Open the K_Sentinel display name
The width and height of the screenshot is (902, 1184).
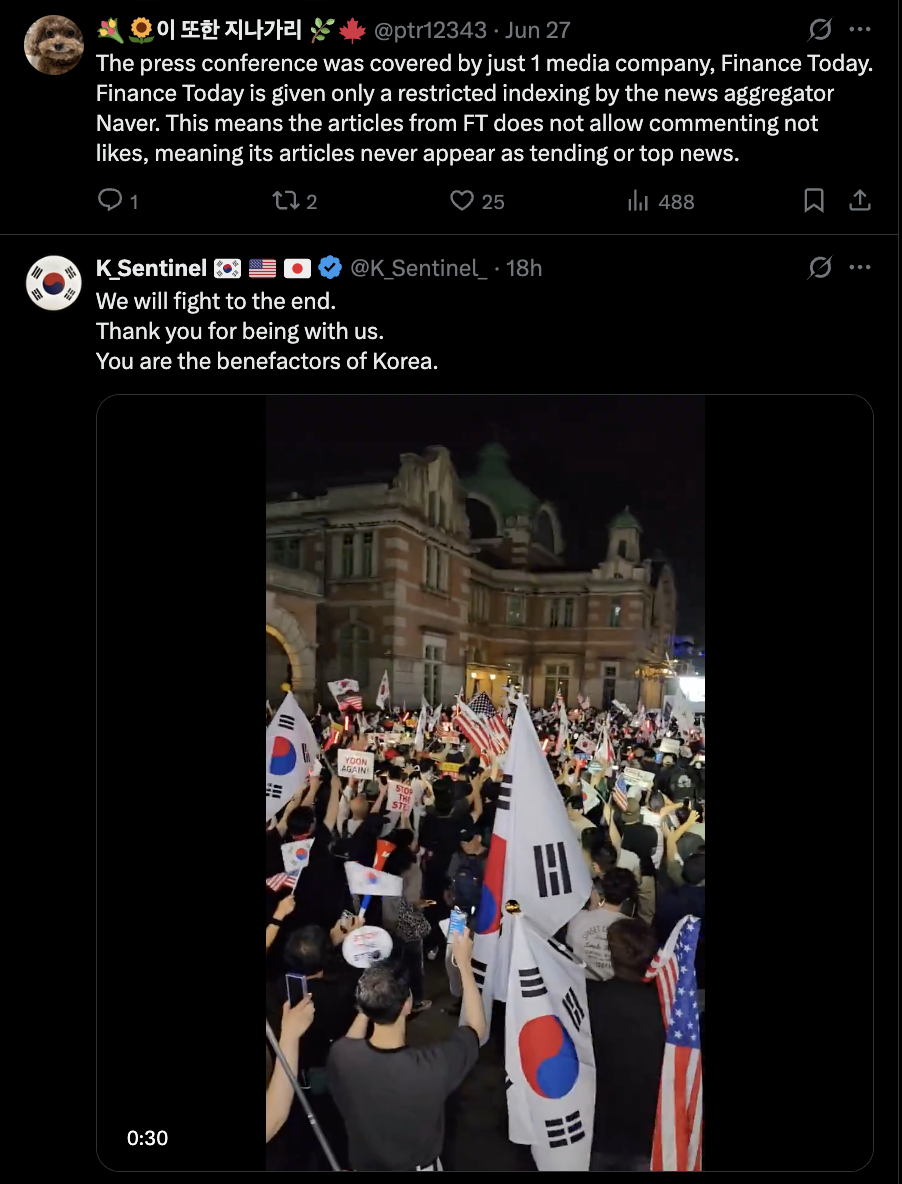click(151, 268)
